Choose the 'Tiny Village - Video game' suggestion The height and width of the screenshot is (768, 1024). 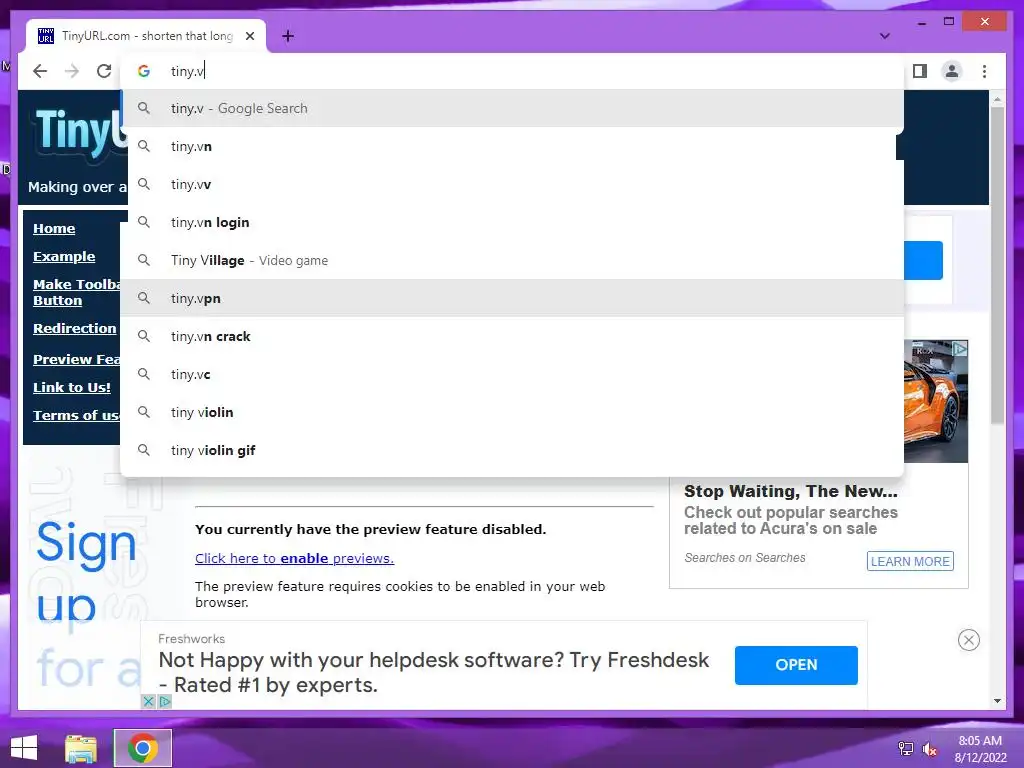pyautogui.click(x=513, y=260)
